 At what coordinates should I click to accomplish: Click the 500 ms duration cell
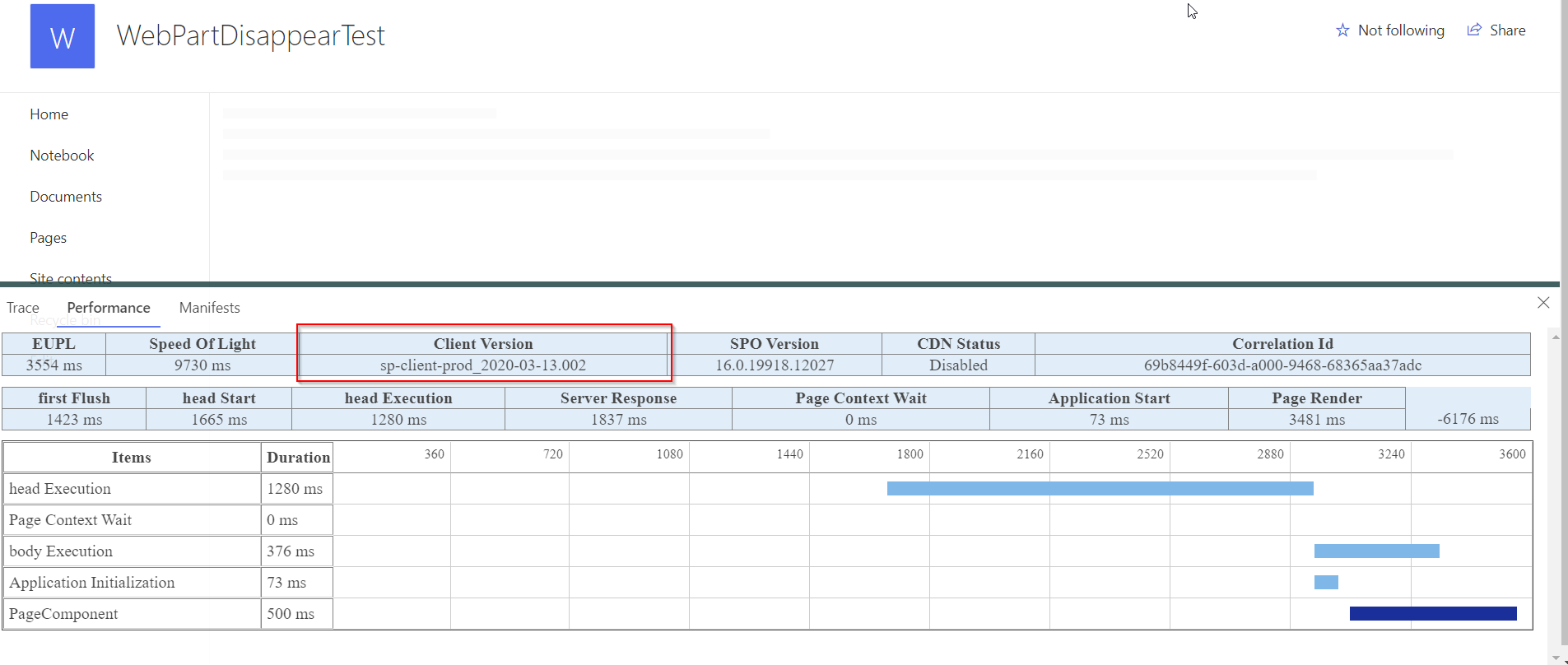click(297, 614)
